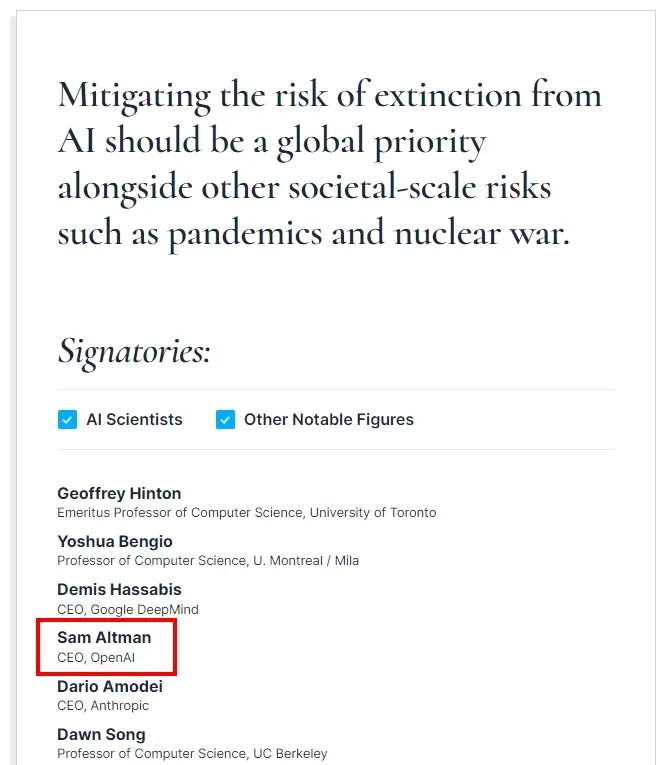The width and height of the screenshot is (665, 765).
Task: Uncheck the AI Scientists checkbox
Action: click(x=67, y=420)
